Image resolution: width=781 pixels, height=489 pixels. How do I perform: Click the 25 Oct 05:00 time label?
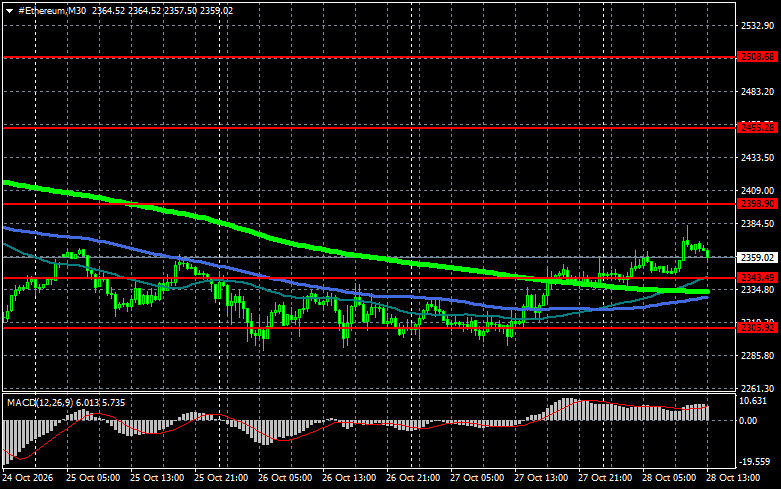click(x=93, y=478)
